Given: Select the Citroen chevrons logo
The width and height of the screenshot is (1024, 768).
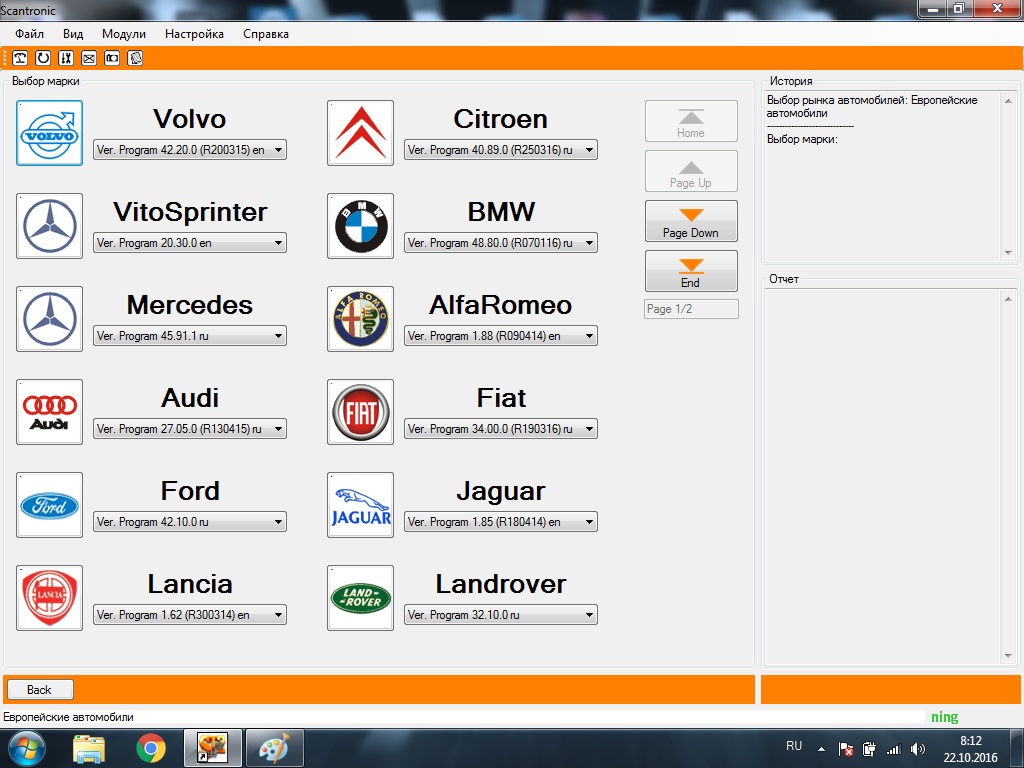Looking at the screenshot, I should point(360,133).
